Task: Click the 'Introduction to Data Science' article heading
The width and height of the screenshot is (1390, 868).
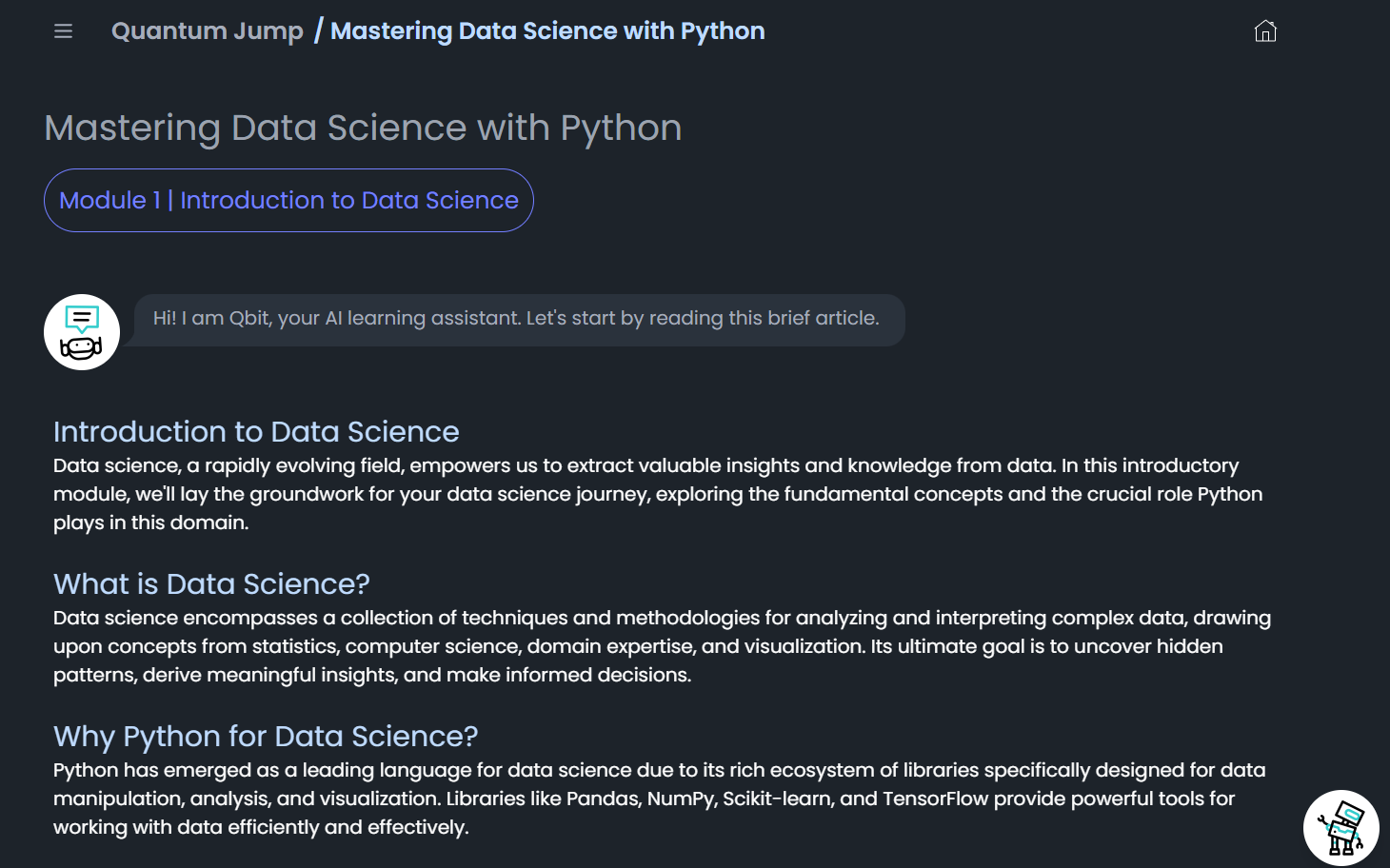Action: 256,432
